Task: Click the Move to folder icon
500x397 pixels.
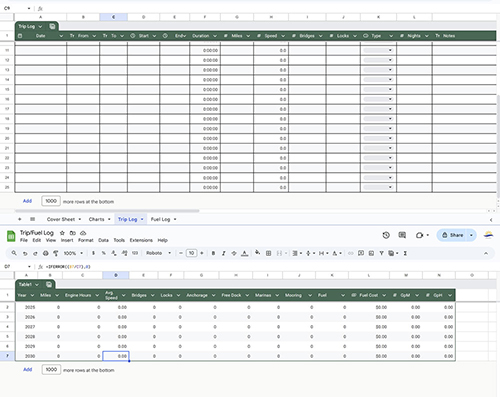Action: [73, 233]
